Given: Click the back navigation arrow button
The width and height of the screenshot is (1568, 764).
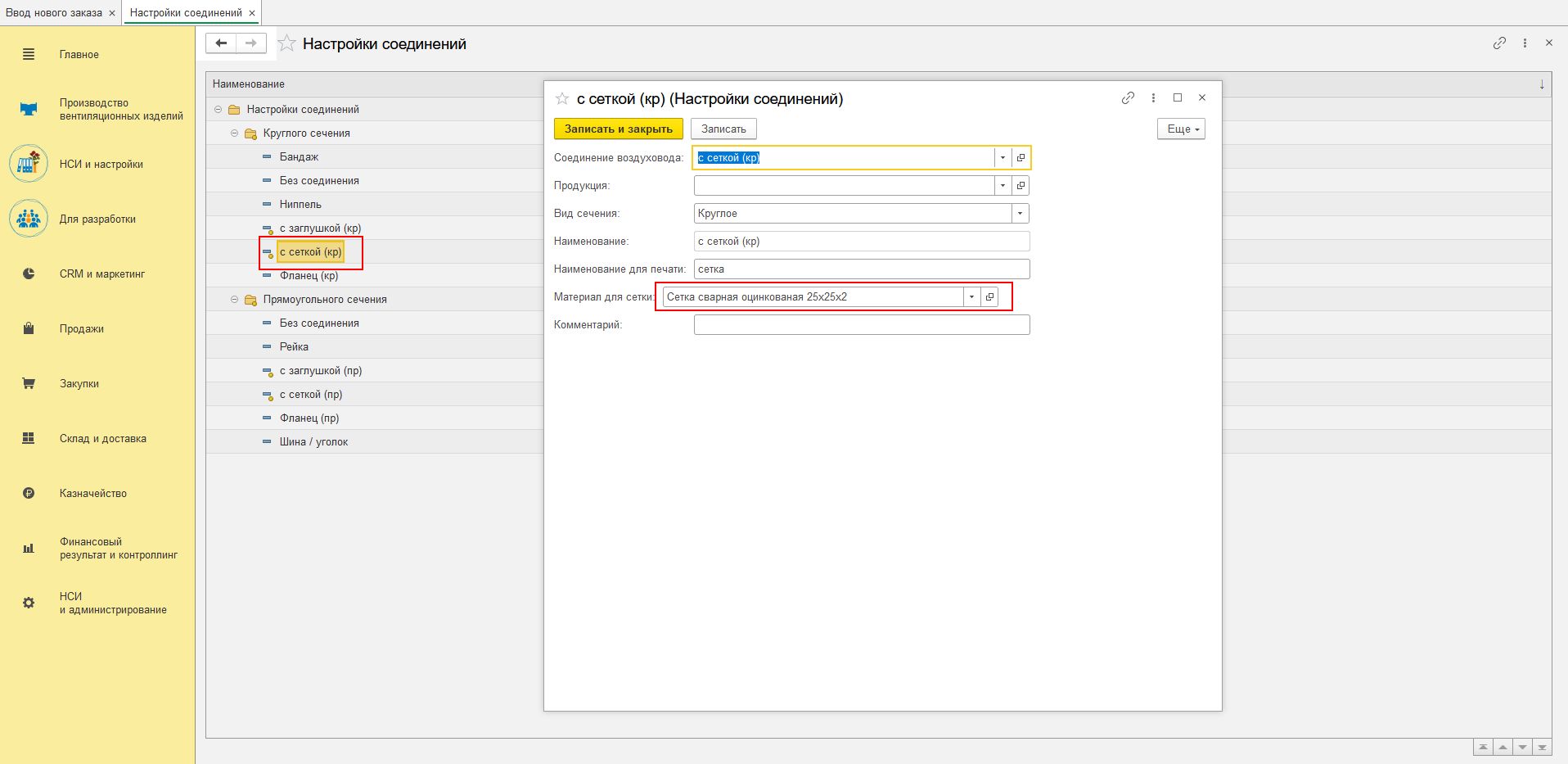Looking at the screenshot, I should click(221, 43).
